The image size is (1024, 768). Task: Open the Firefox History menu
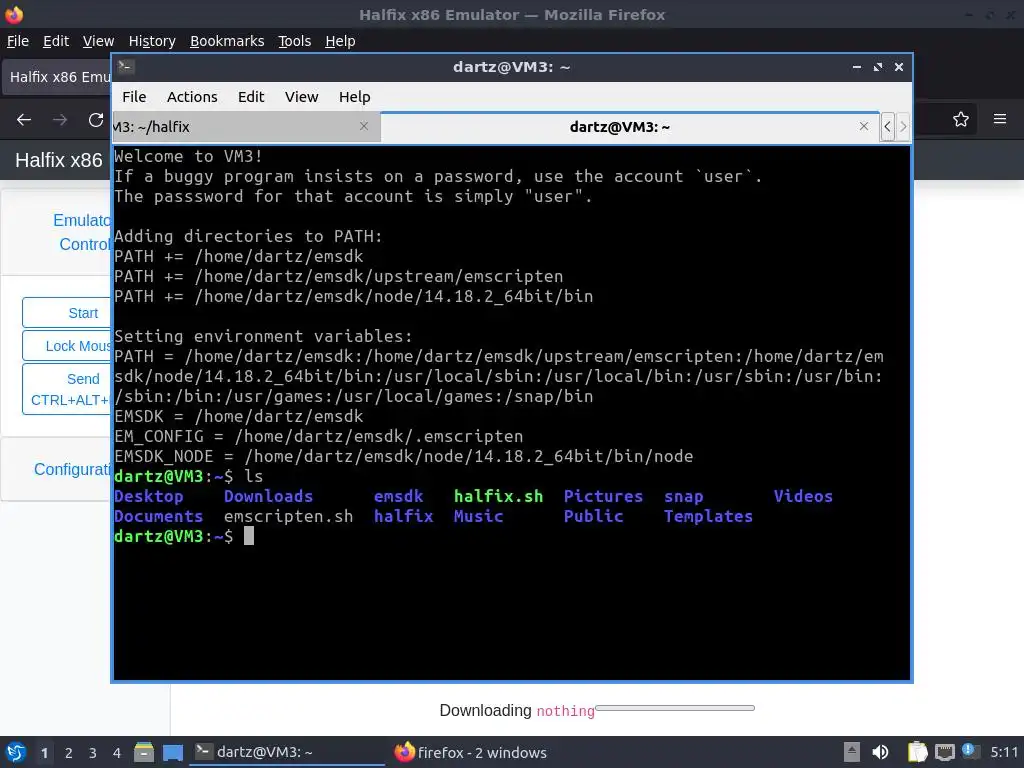(x=152, y=41)
